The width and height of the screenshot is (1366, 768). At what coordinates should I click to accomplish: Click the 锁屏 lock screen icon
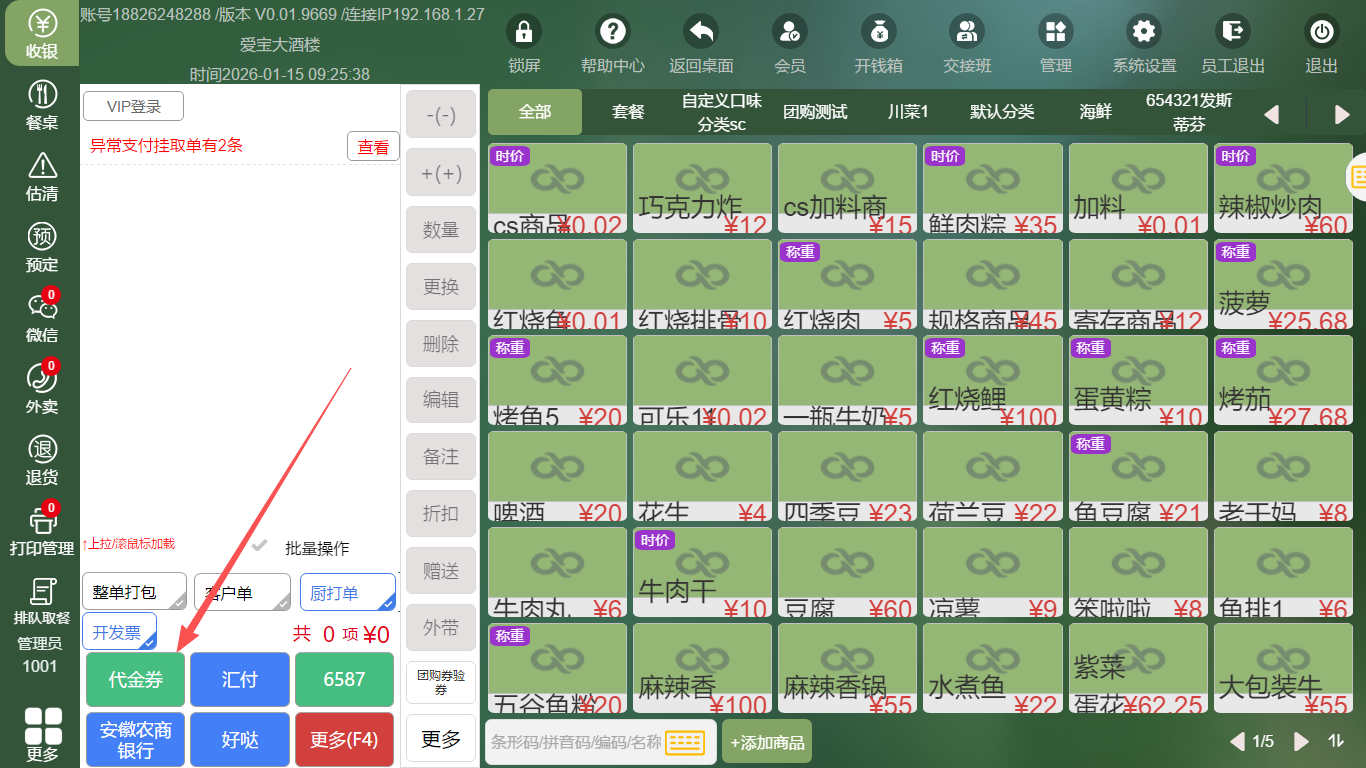pos(523,32)
